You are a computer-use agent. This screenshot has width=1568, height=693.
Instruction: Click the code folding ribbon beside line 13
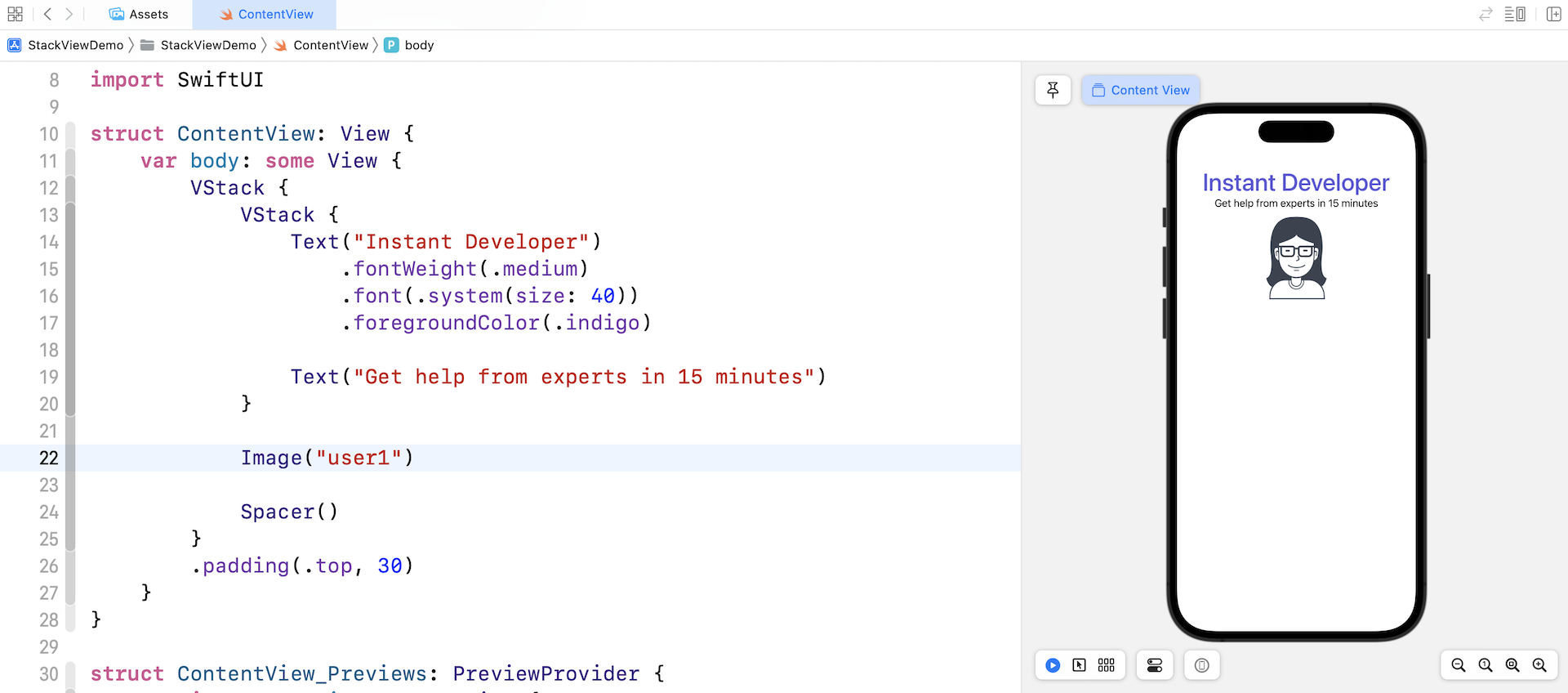point(70,215)
